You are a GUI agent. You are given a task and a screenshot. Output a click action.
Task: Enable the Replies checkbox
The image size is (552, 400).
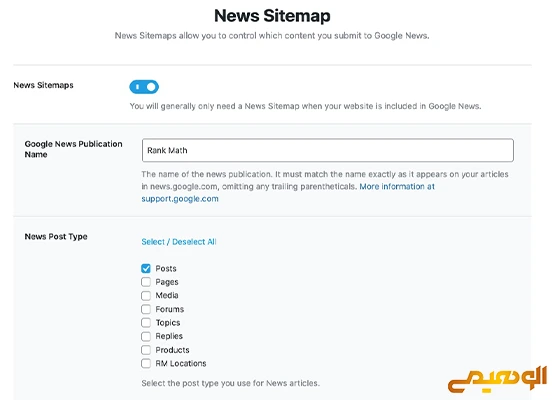146,336
